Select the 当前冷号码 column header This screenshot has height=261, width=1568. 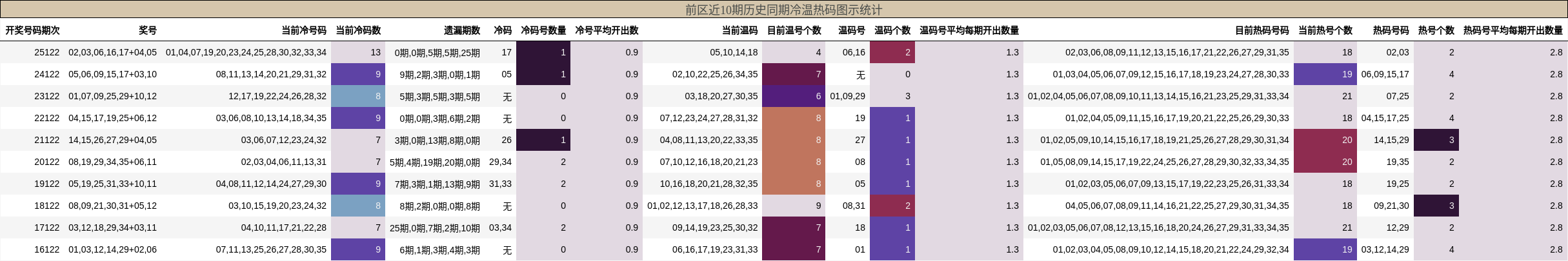[304, 30]
